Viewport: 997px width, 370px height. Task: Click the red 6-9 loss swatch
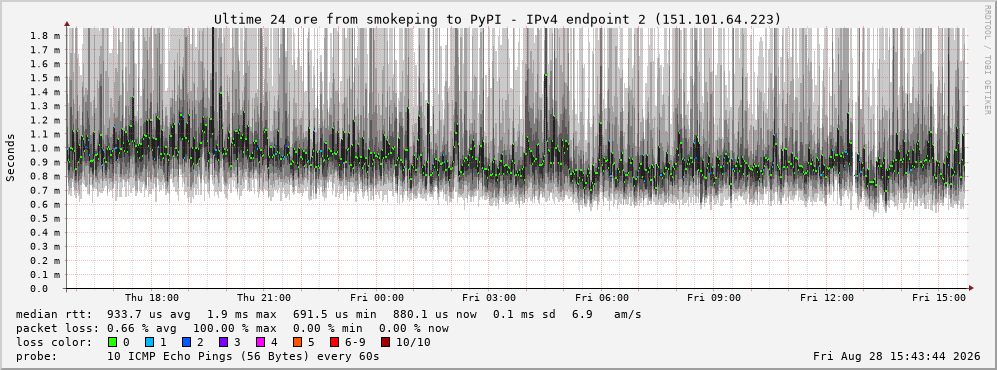334,342
